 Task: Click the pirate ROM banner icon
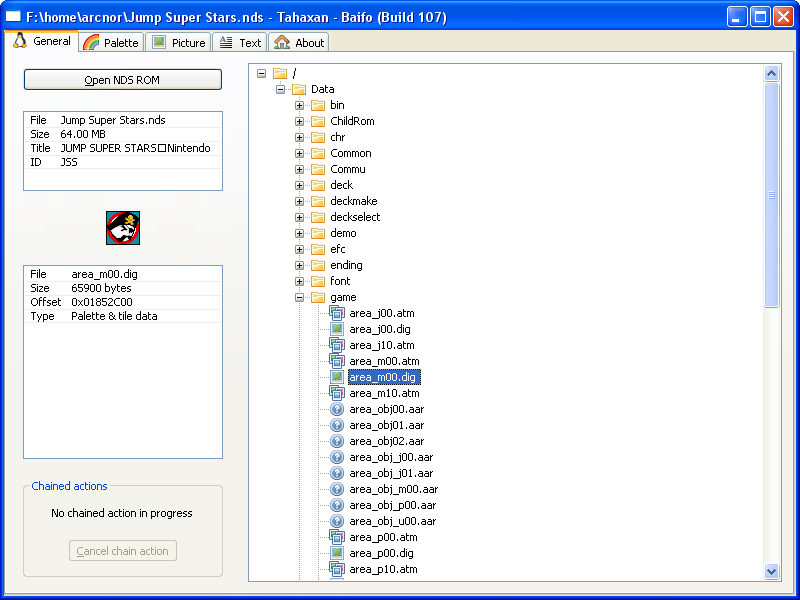coord(123,228)
